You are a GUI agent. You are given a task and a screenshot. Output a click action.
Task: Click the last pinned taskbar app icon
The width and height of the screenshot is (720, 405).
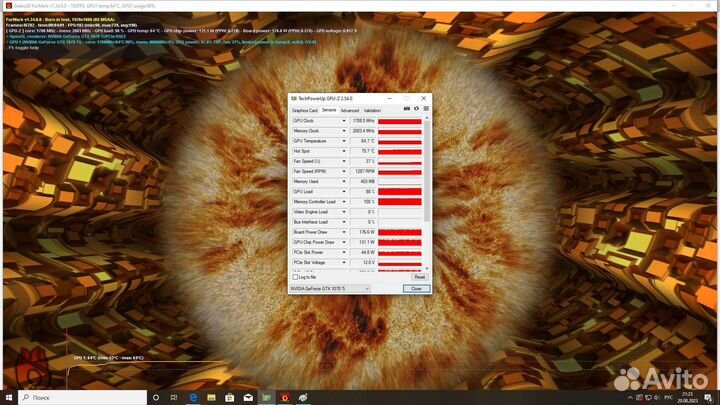click(303, 397)
